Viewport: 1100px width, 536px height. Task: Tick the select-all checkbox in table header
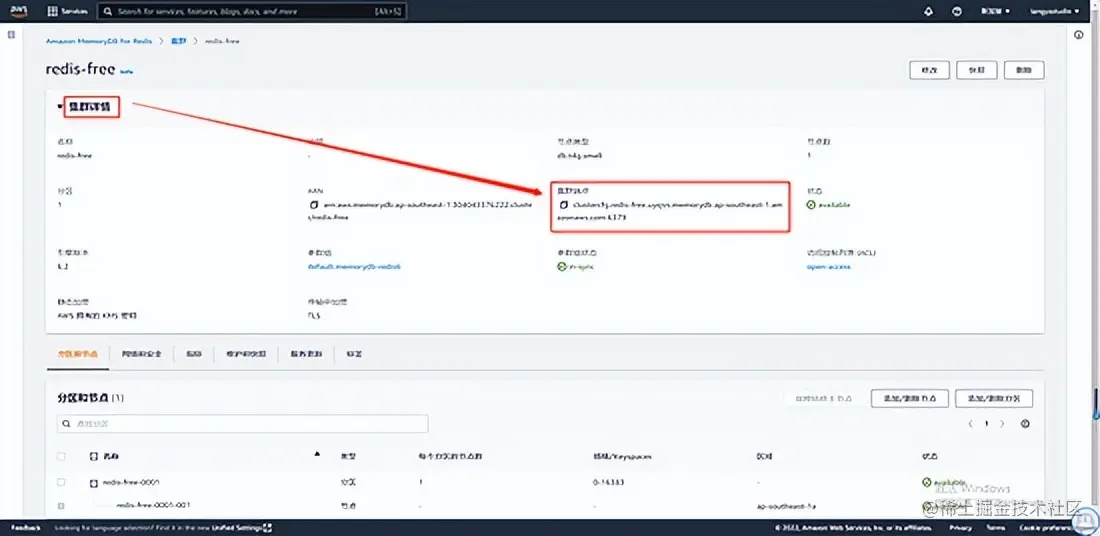[x=61, y=456]
